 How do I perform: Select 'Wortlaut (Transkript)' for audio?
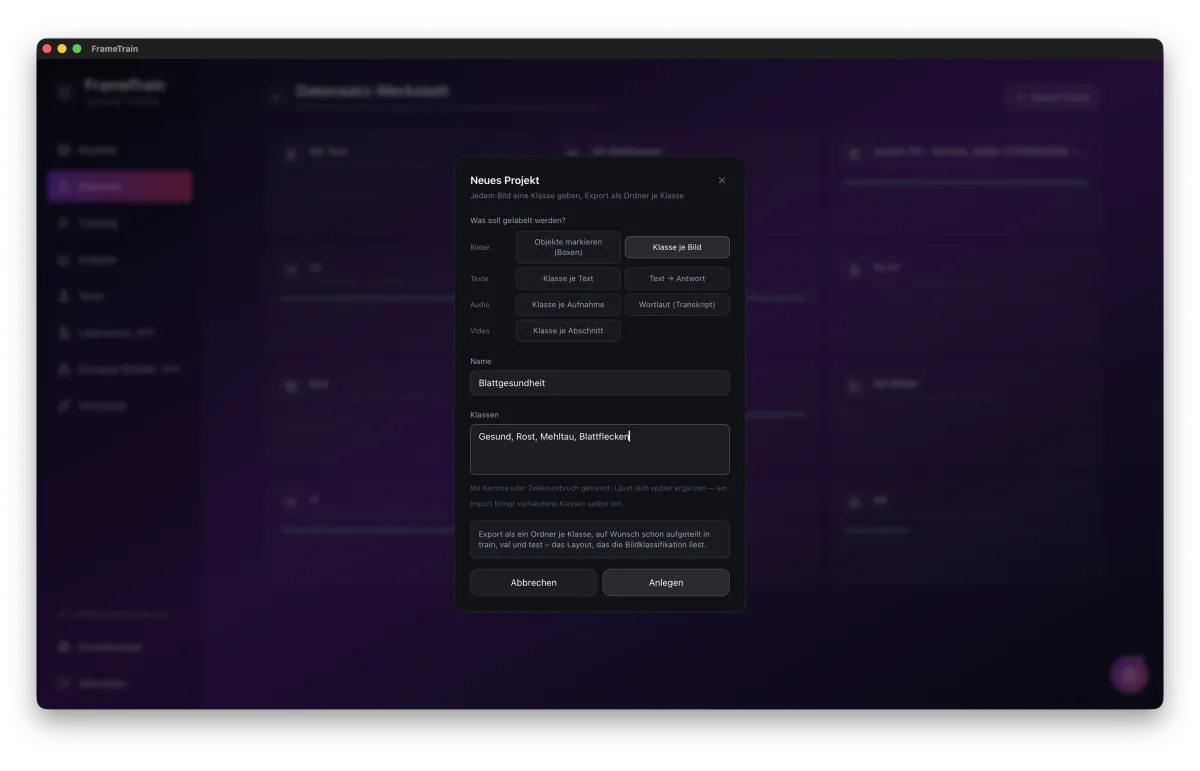point(677,304)
